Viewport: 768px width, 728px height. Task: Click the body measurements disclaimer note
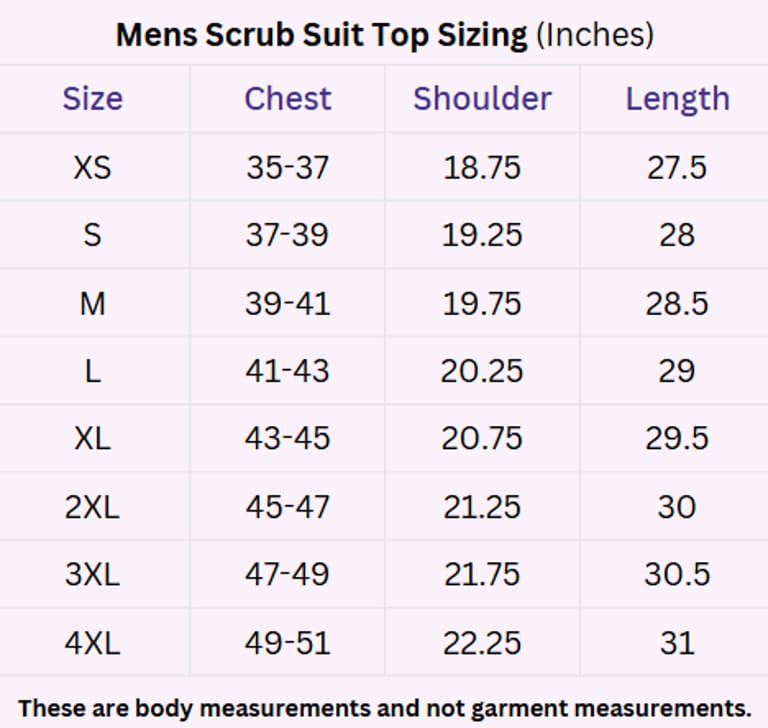tap(384, 708)
